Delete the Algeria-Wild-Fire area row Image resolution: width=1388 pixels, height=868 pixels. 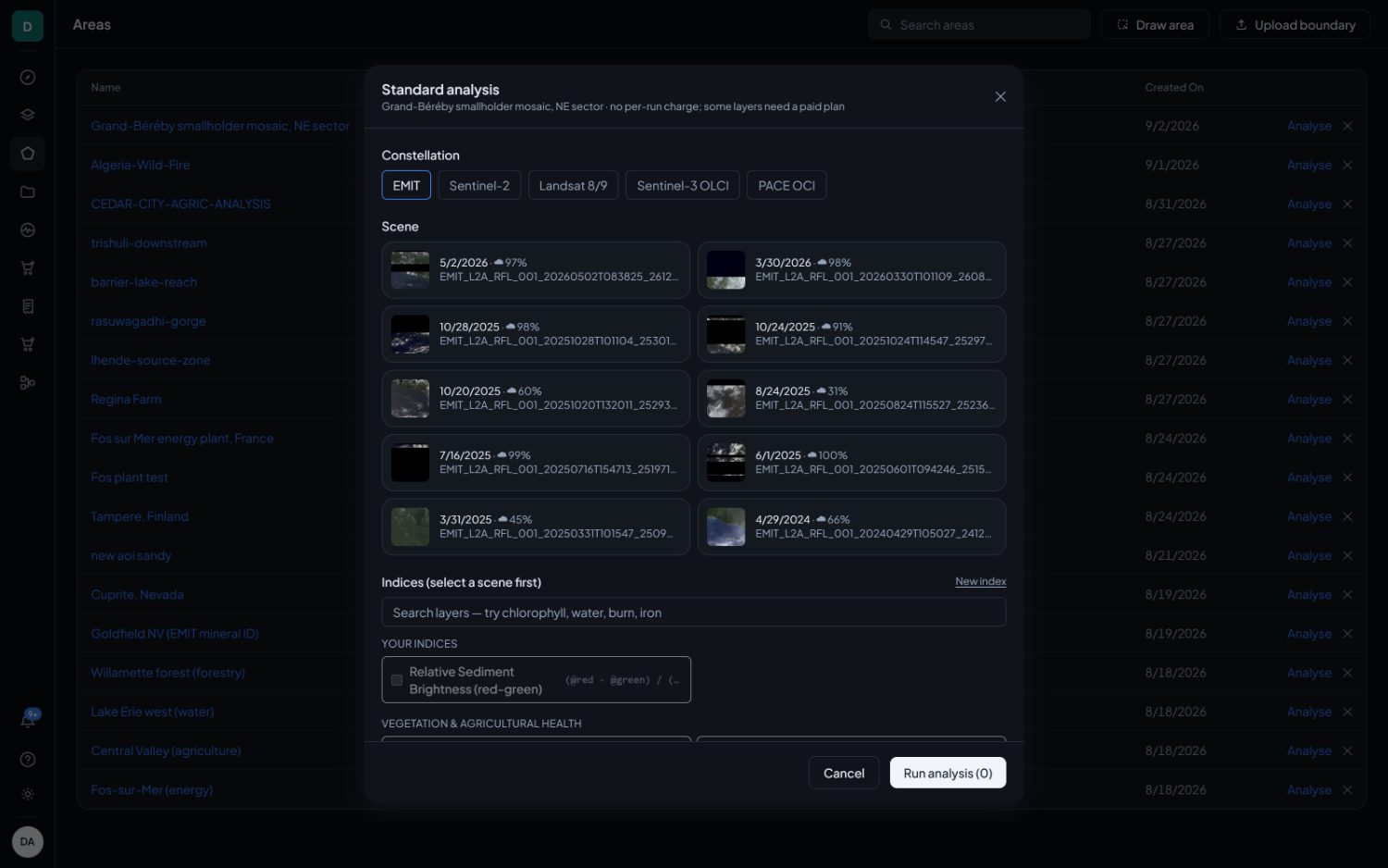[x=1347, y=165]
